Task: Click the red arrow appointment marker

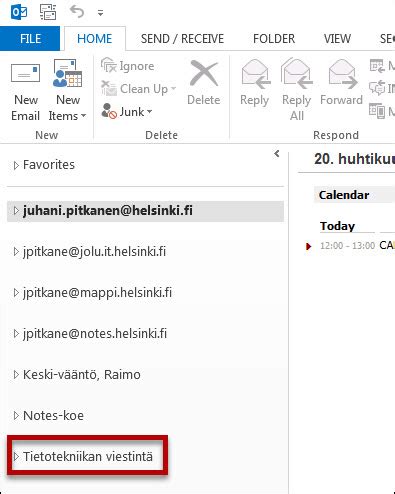Action: pyautogui.click(x=309, y=246)
